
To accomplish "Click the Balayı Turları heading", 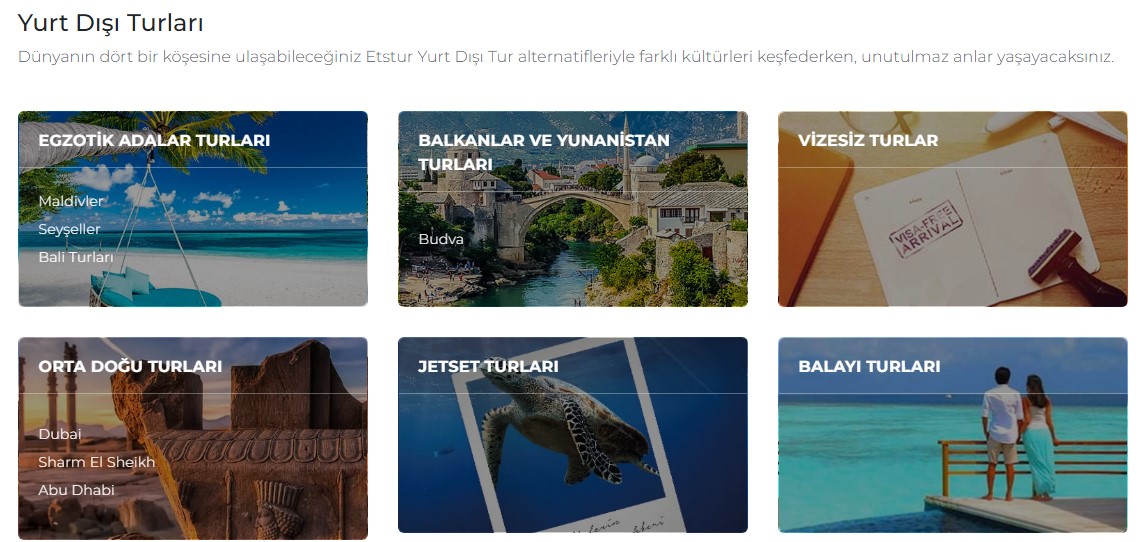I will click(869, 366).
